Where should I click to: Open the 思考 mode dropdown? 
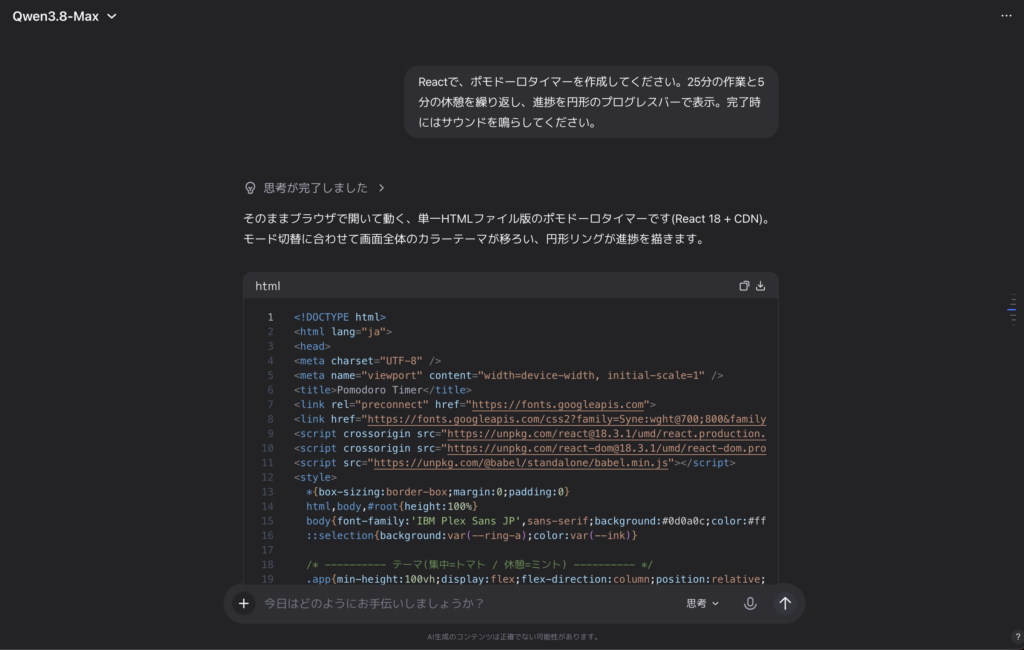pos(702,604)
